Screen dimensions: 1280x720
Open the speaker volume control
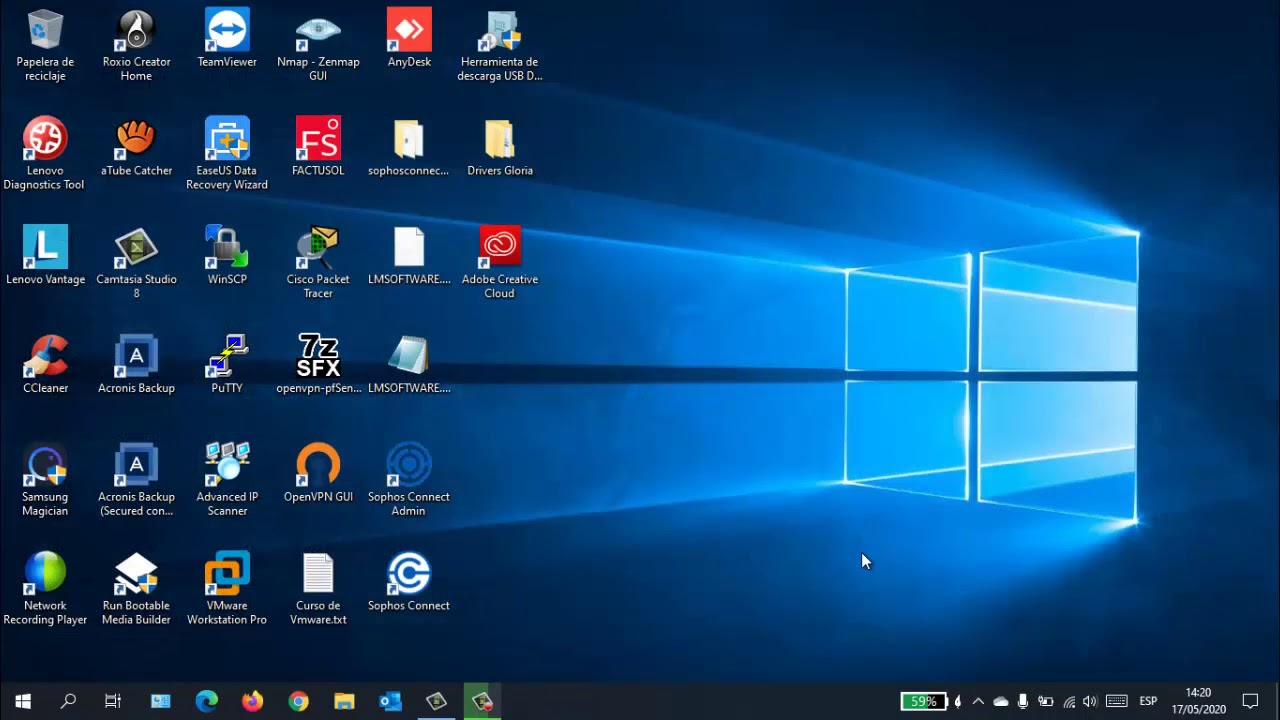pyautogui.click(x=1090, y=701)
